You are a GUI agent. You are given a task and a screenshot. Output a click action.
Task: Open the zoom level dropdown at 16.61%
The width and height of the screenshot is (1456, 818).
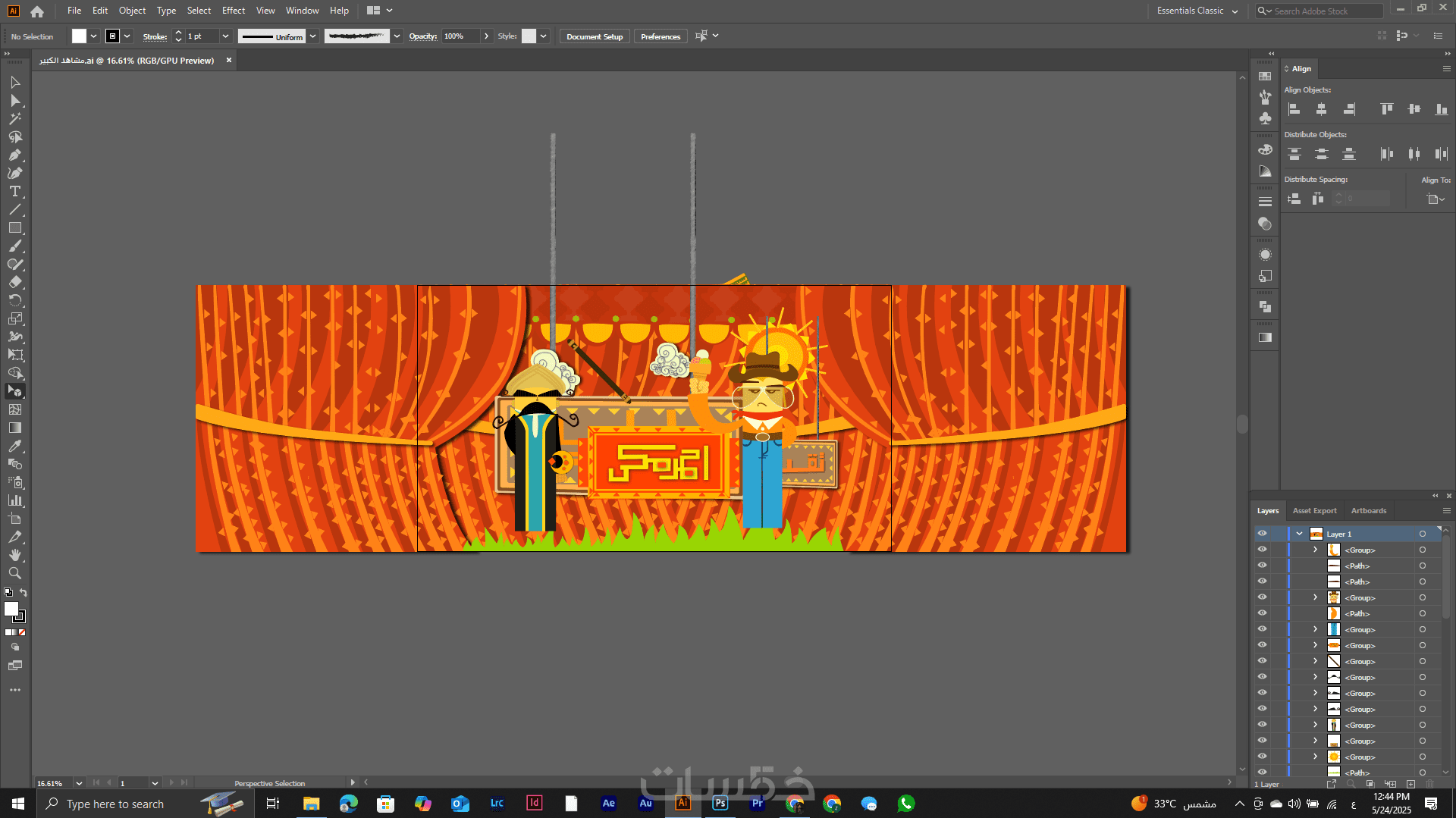[79, 783]
